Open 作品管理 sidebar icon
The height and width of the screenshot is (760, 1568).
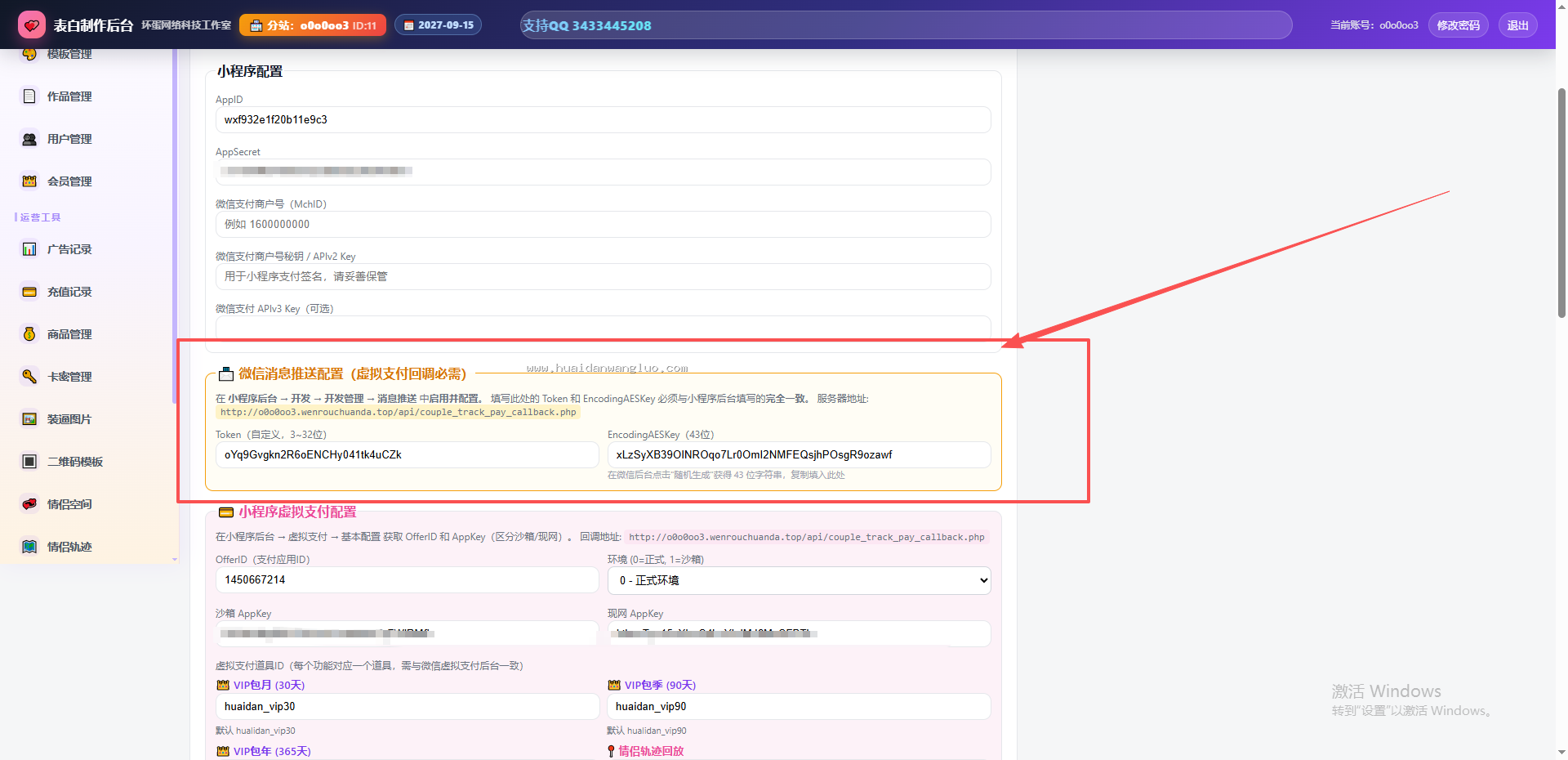click(x=29, y=96)
